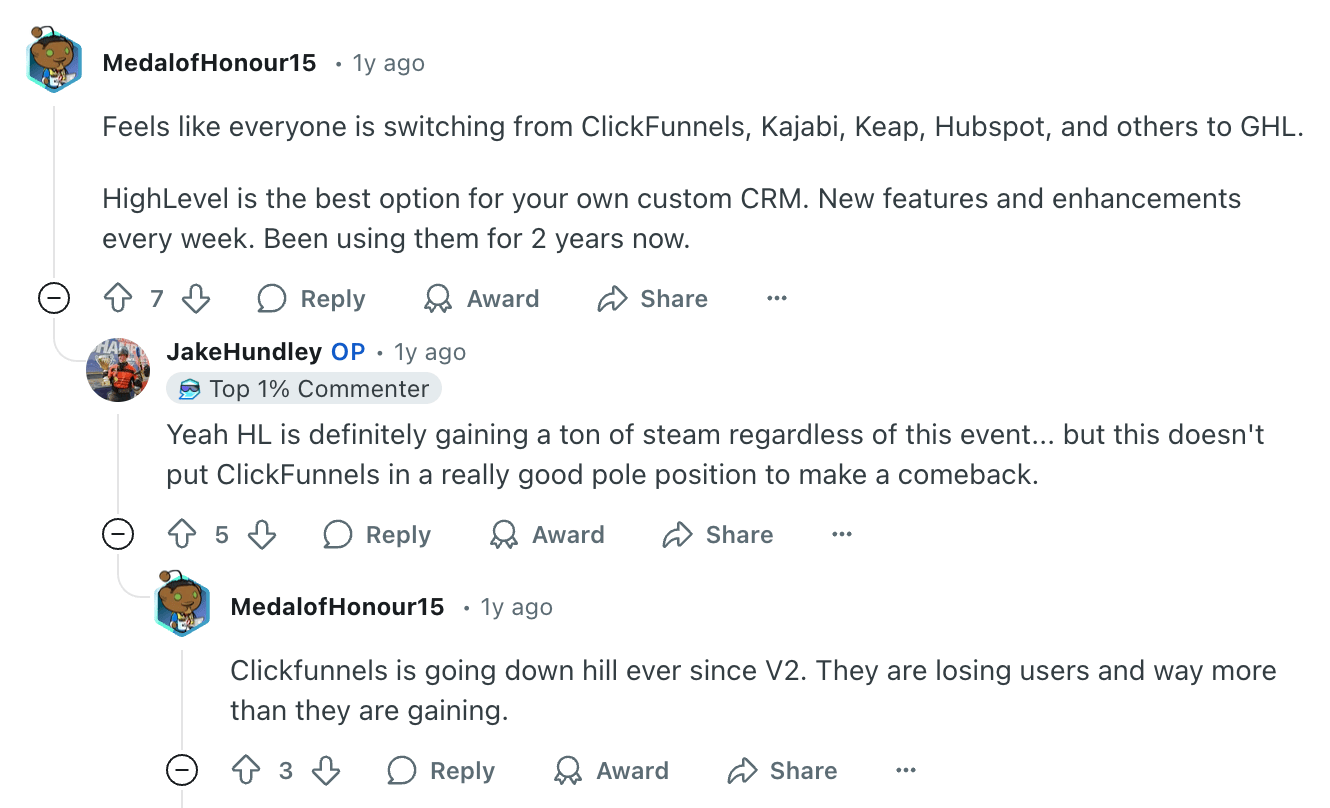
Task: Collapse JakeHundley's reply thread
Action: click(118, 535)
